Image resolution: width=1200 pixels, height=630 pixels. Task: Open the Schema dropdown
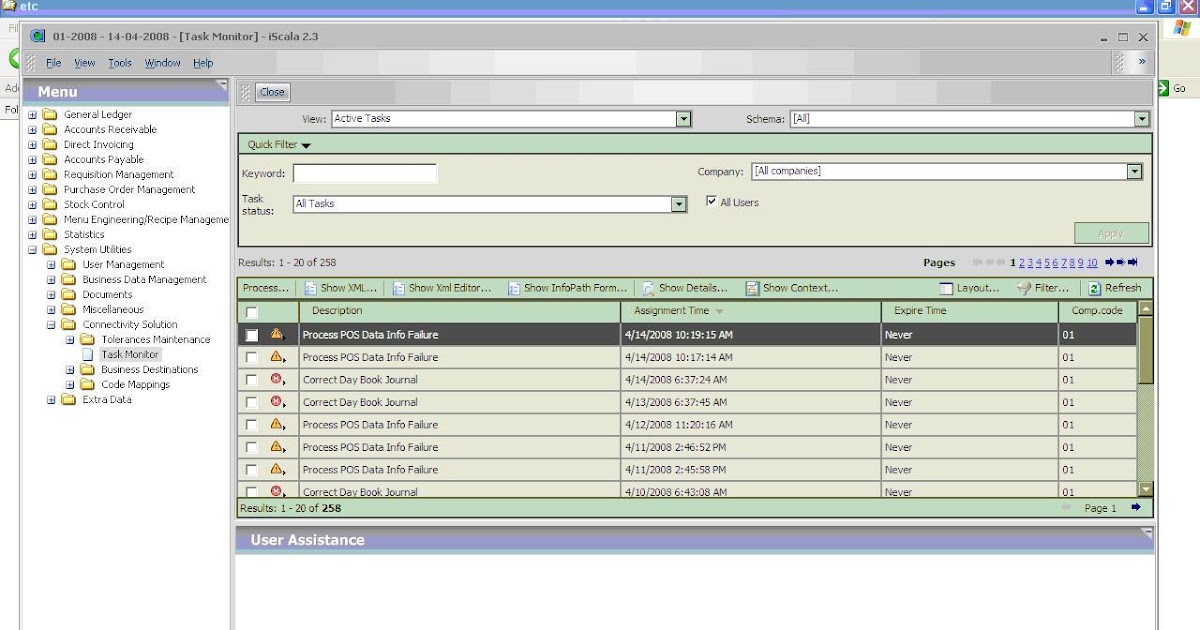coord(1142,118)
